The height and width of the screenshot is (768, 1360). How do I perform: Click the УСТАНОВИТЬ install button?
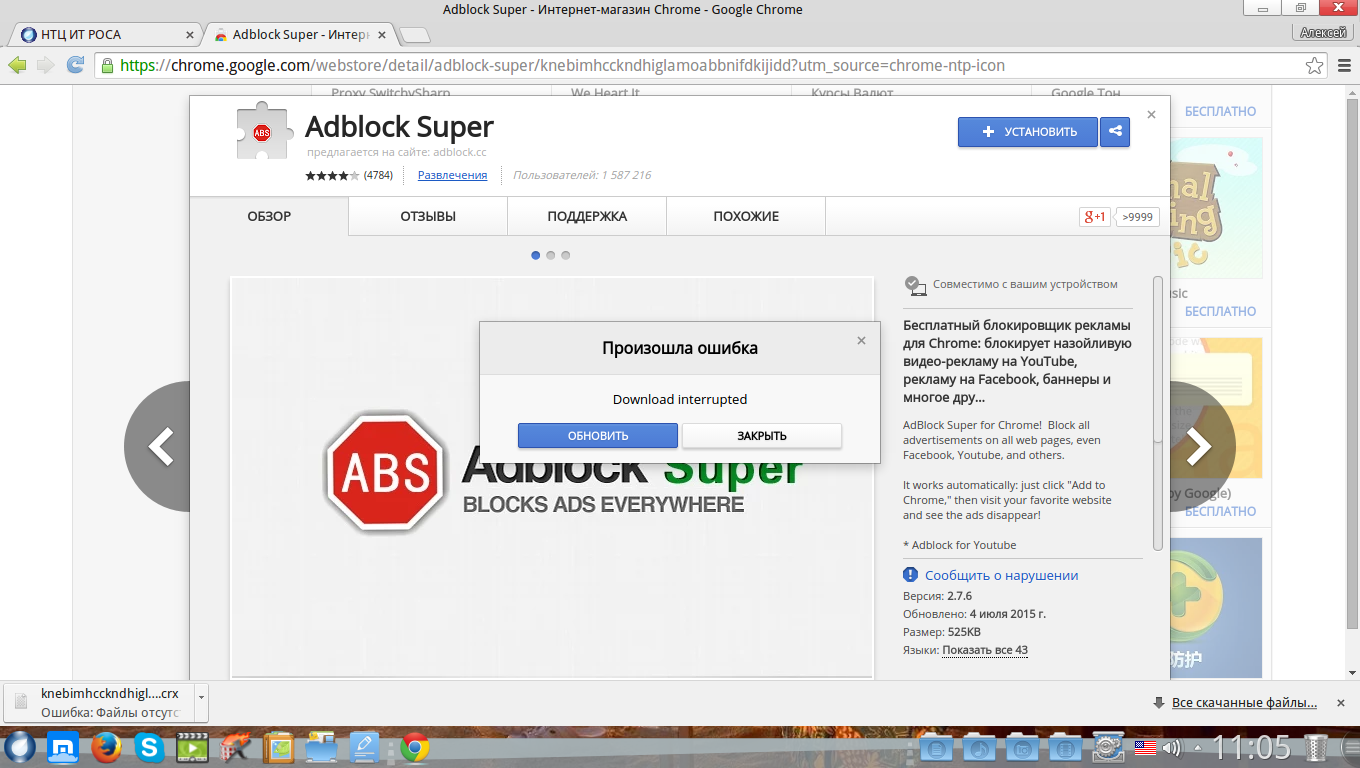[x=1028, y=132]
